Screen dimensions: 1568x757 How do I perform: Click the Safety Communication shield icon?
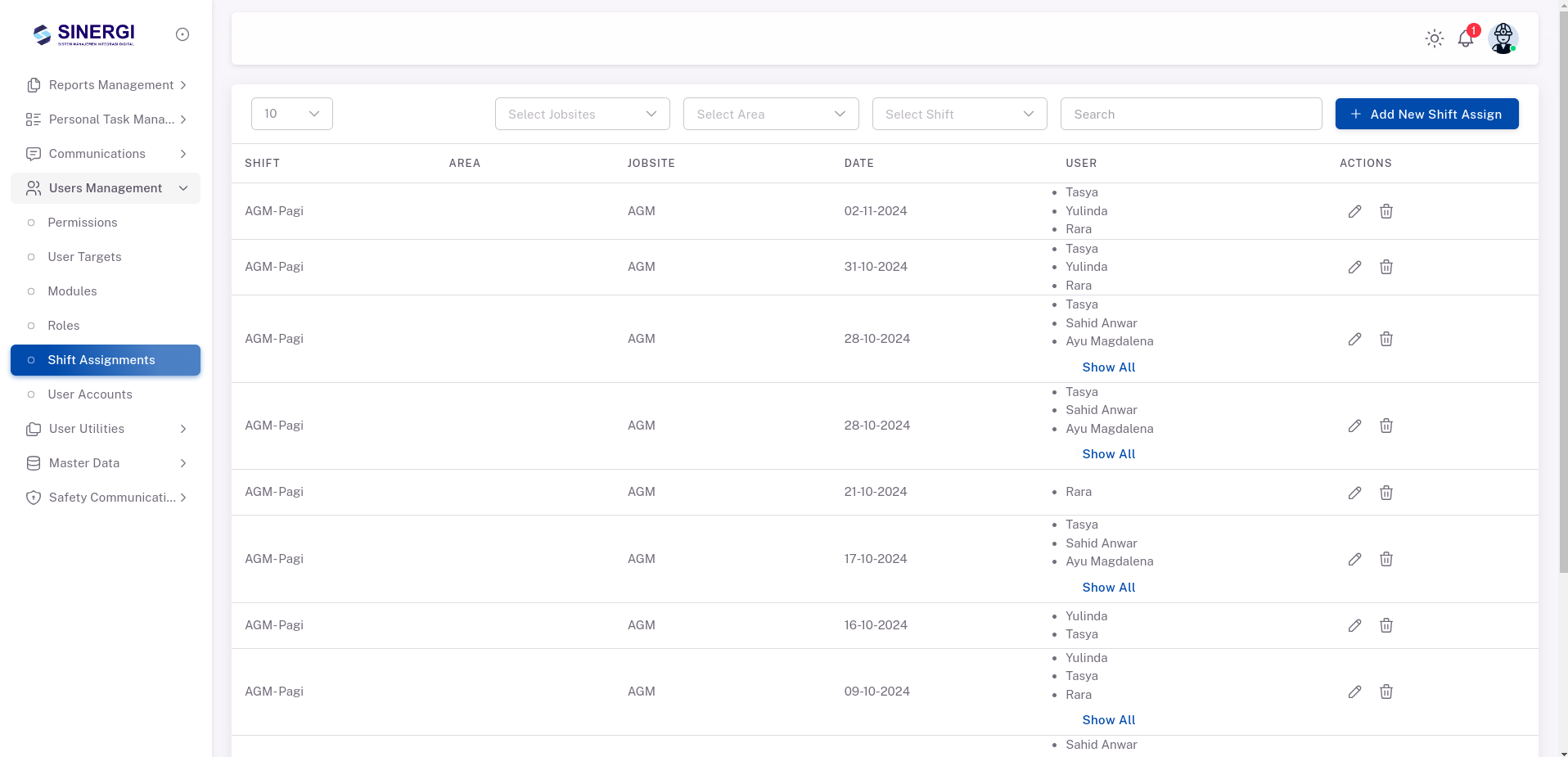34,498
